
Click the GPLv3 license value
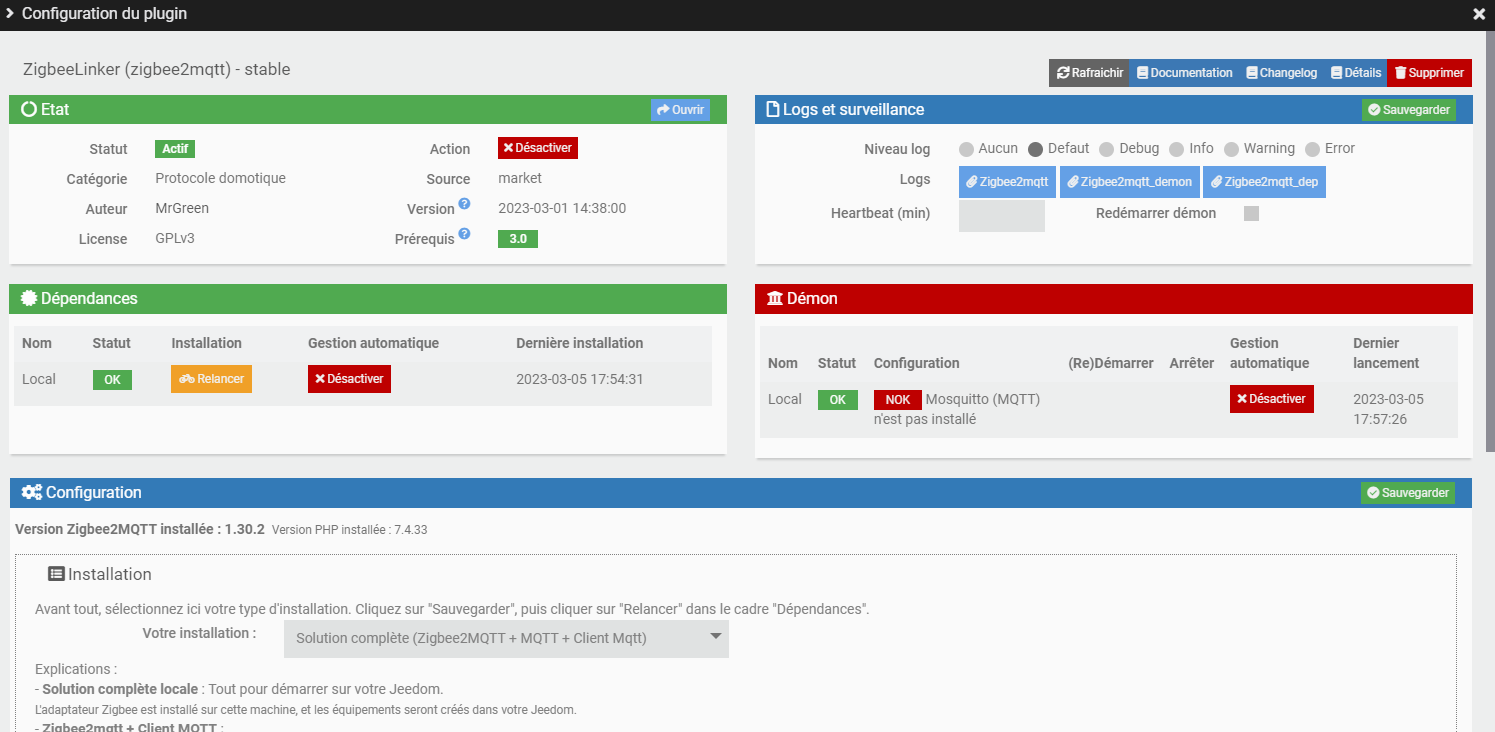[175, 239]
